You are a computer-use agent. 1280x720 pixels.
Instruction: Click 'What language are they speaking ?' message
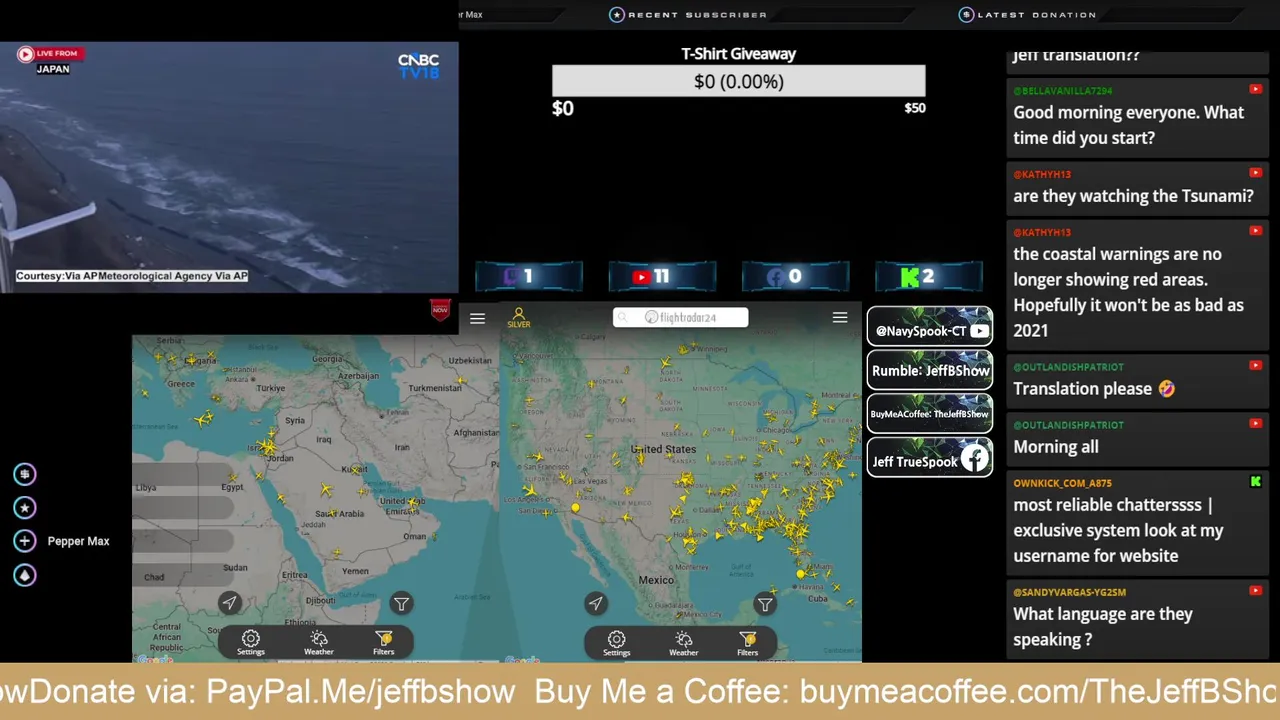pyautogui.click(x=1103, y=627)
